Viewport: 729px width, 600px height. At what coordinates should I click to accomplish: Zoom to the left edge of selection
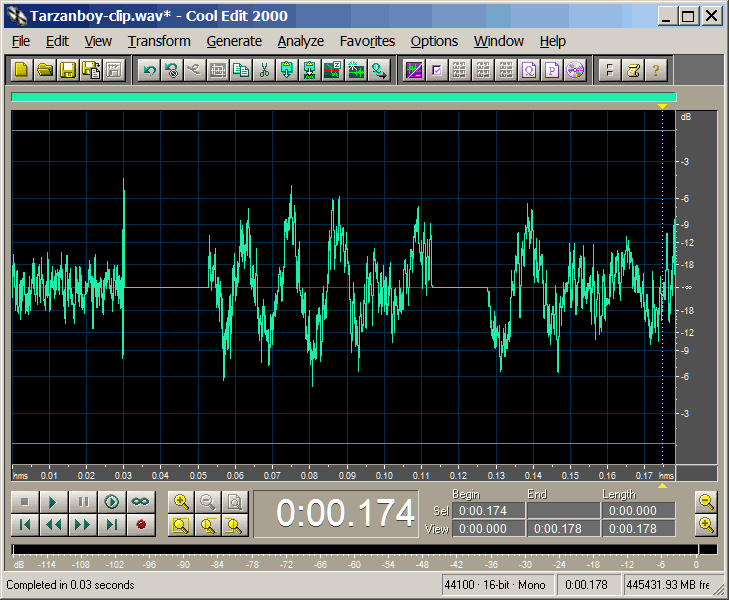(x=208, y=525)
